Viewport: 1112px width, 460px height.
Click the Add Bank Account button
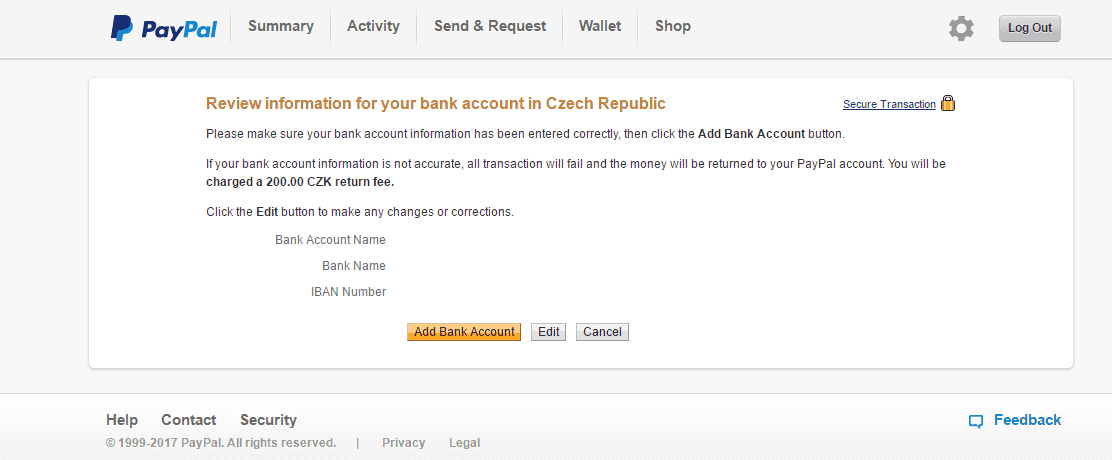pyautogui.click(x=464, y=332)
